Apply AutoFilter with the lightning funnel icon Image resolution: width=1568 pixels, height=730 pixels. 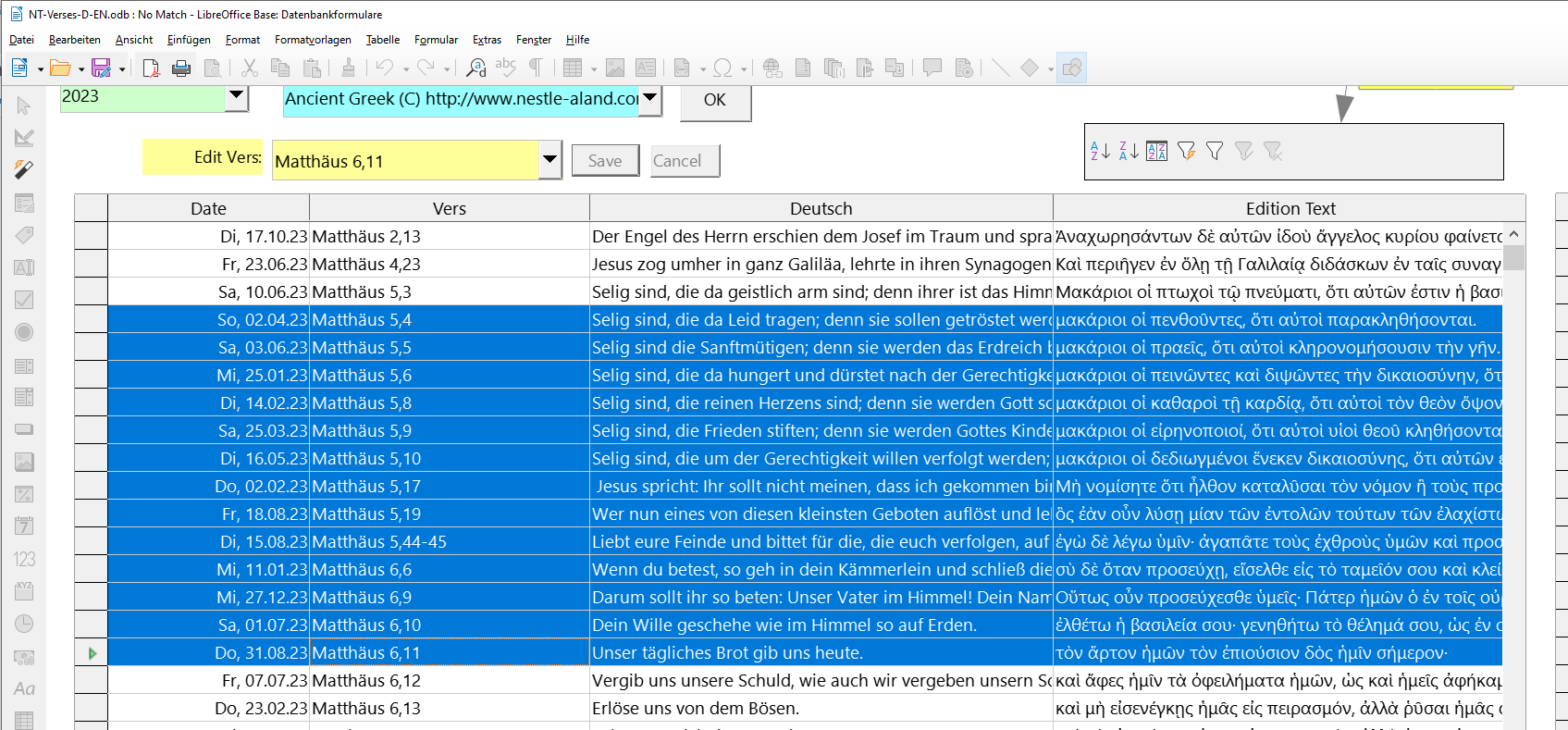(x=1186, y=151)
